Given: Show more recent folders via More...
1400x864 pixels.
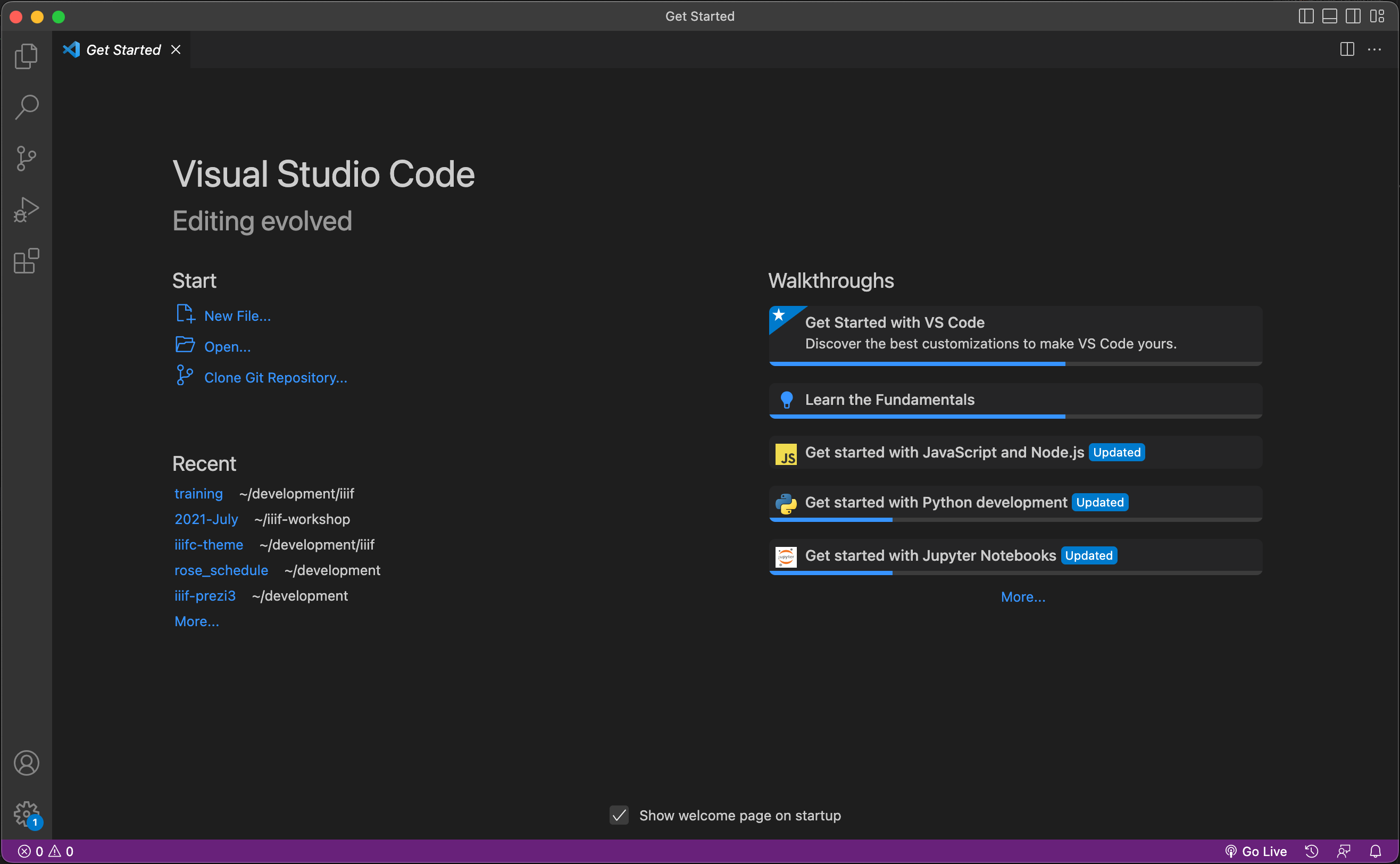Looking at the screenshot, I should (196, 622).
